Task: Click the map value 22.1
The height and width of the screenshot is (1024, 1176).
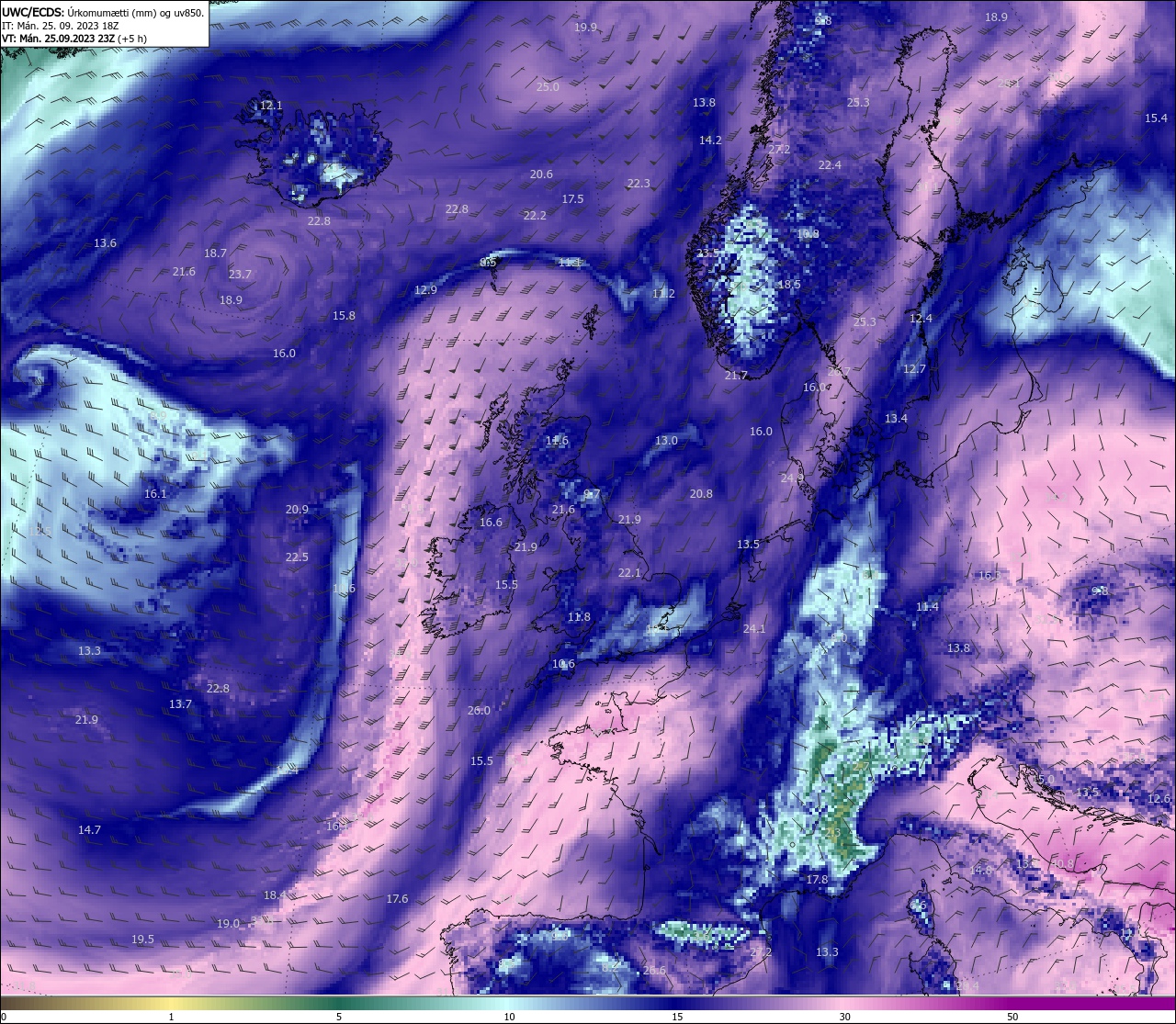Action: coord(629,573)
